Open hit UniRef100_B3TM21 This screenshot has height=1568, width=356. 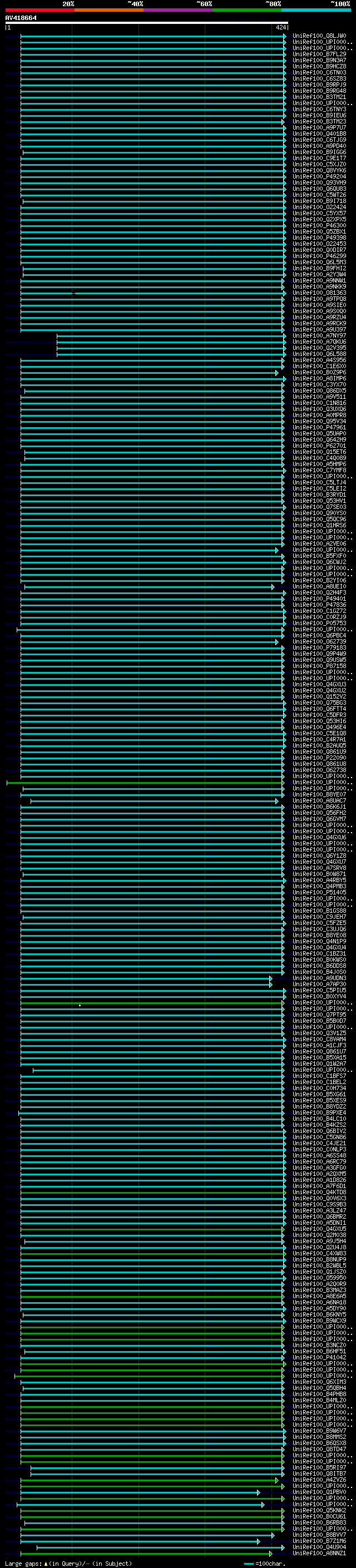coord(319,97)
